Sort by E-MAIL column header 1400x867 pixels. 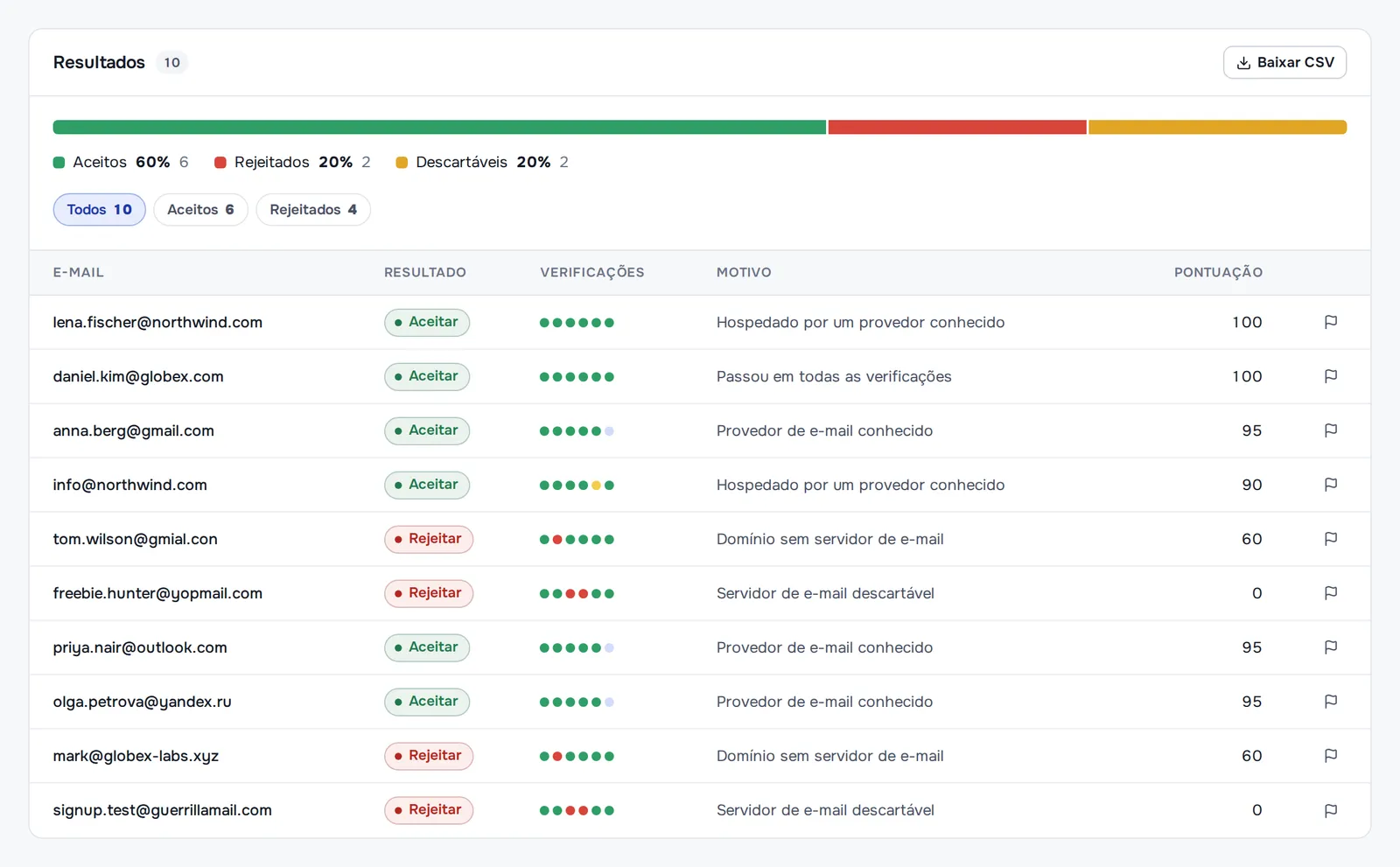(79, 272)
